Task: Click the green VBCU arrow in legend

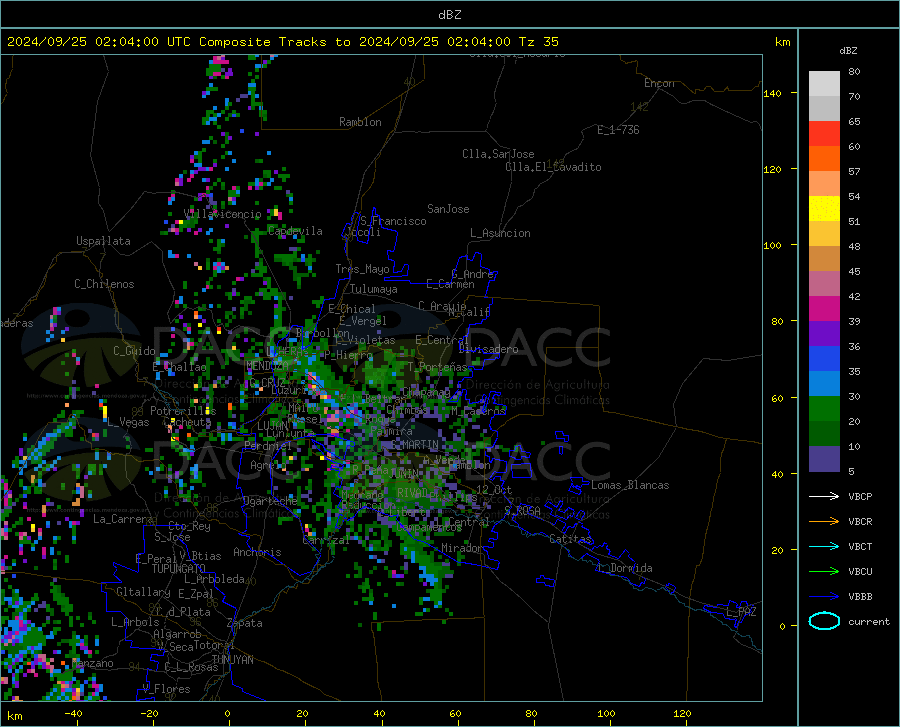Action: pyautogui.click(x=824, y=572)
